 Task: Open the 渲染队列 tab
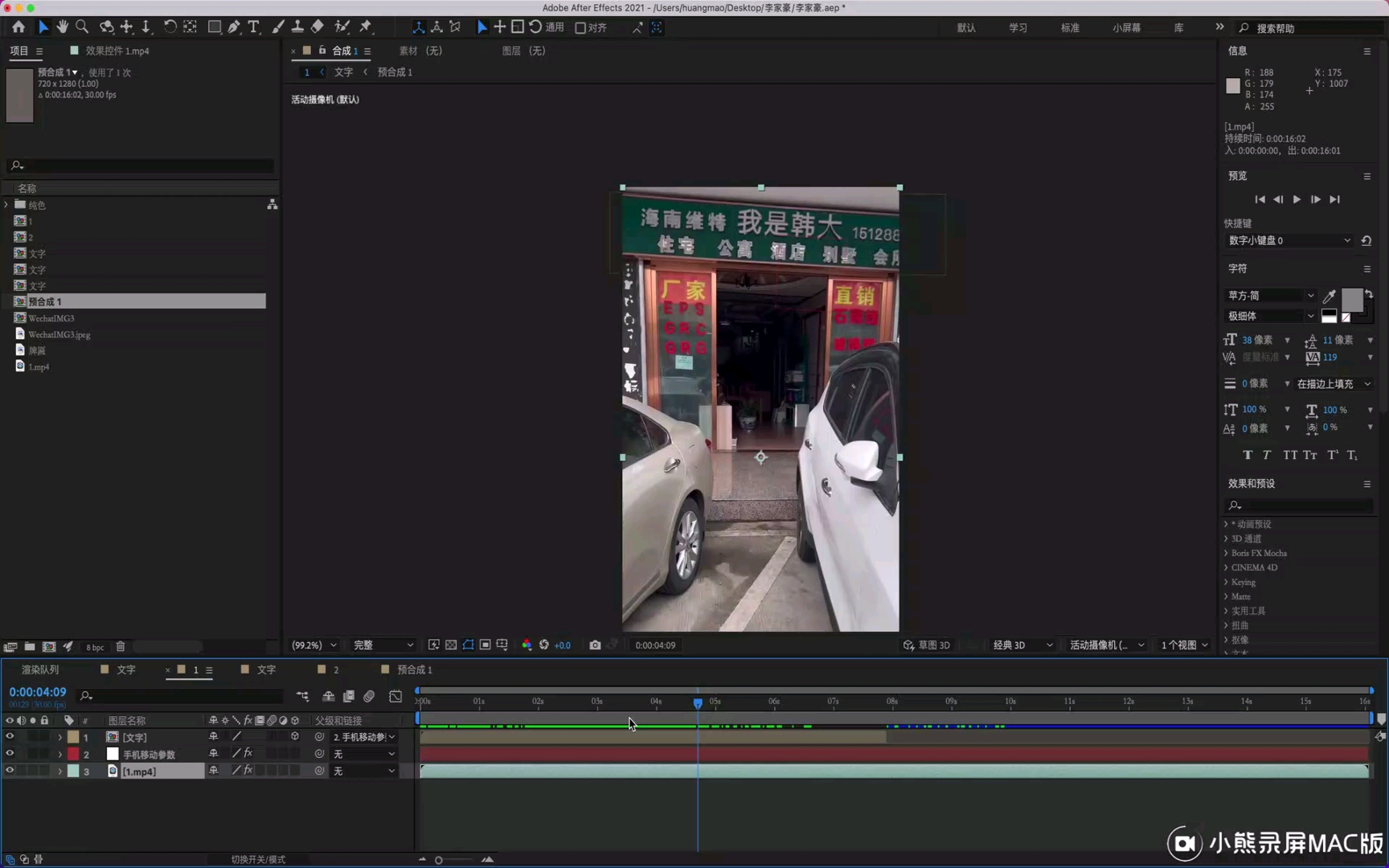pyautogui.click(x=40, y=669)
